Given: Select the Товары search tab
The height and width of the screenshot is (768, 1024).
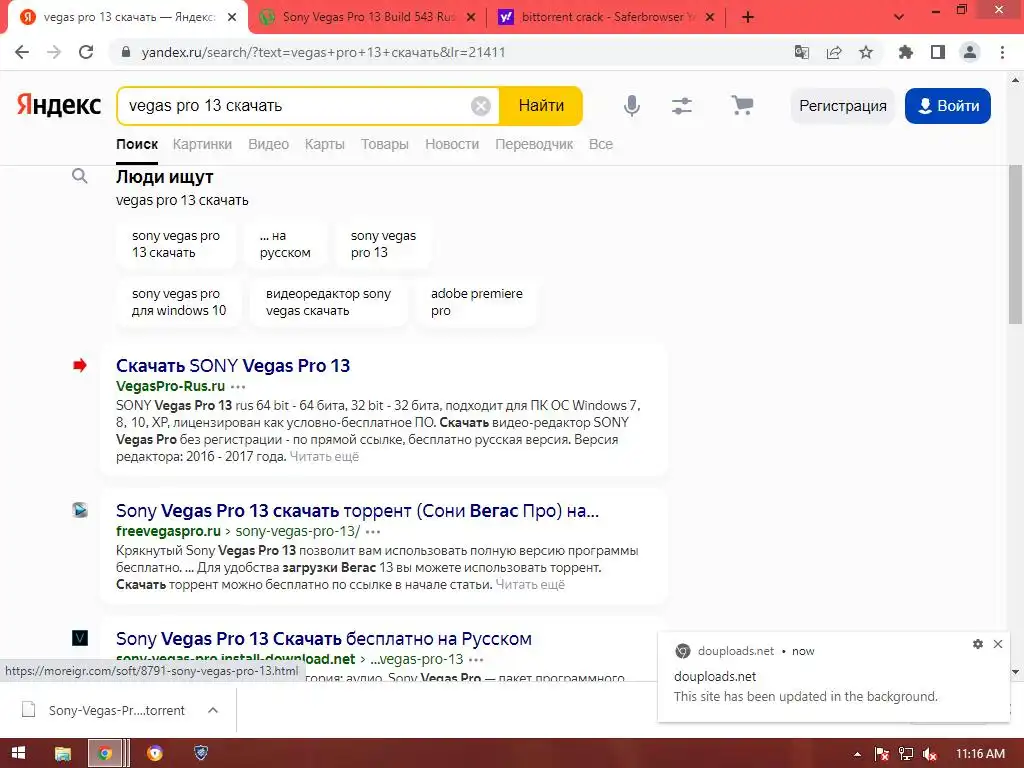Looking at the screenshot, I should pos(385,144).
